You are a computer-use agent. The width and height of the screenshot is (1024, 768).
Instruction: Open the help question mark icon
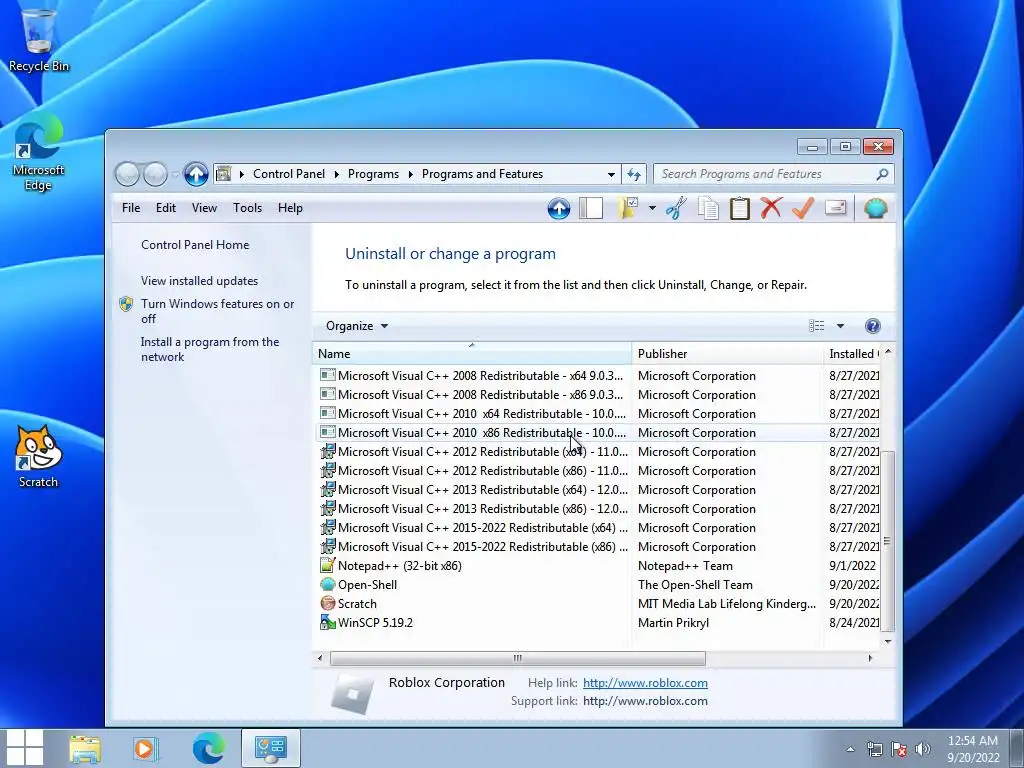pos(872,326)
